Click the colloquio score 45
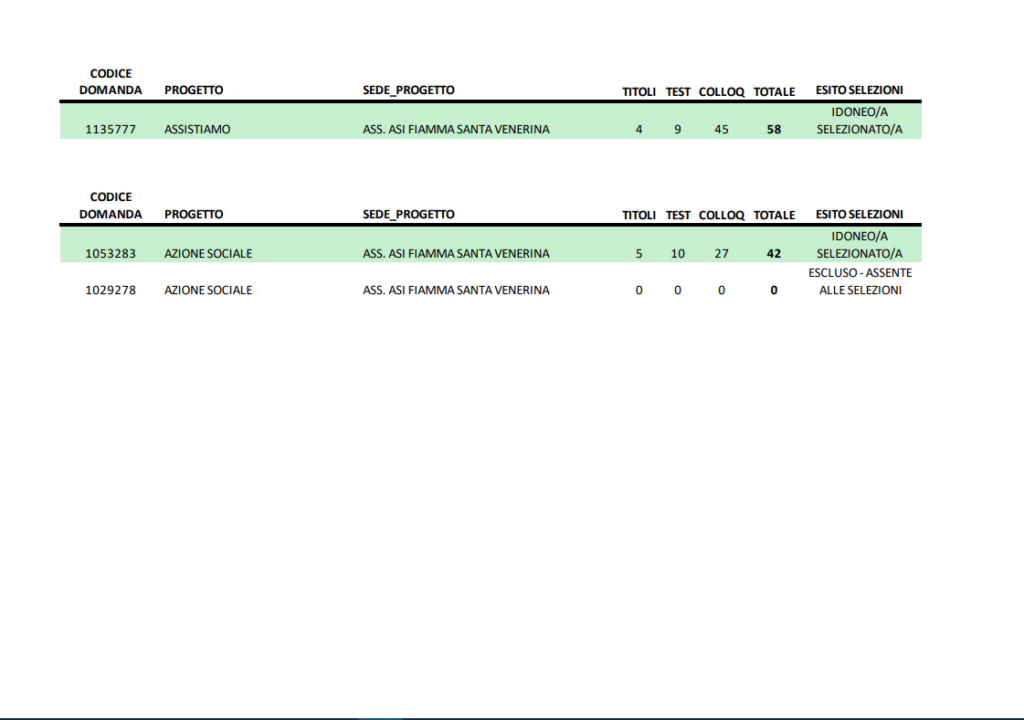Viewport: 1024px width, 720px height. point(721,129)
